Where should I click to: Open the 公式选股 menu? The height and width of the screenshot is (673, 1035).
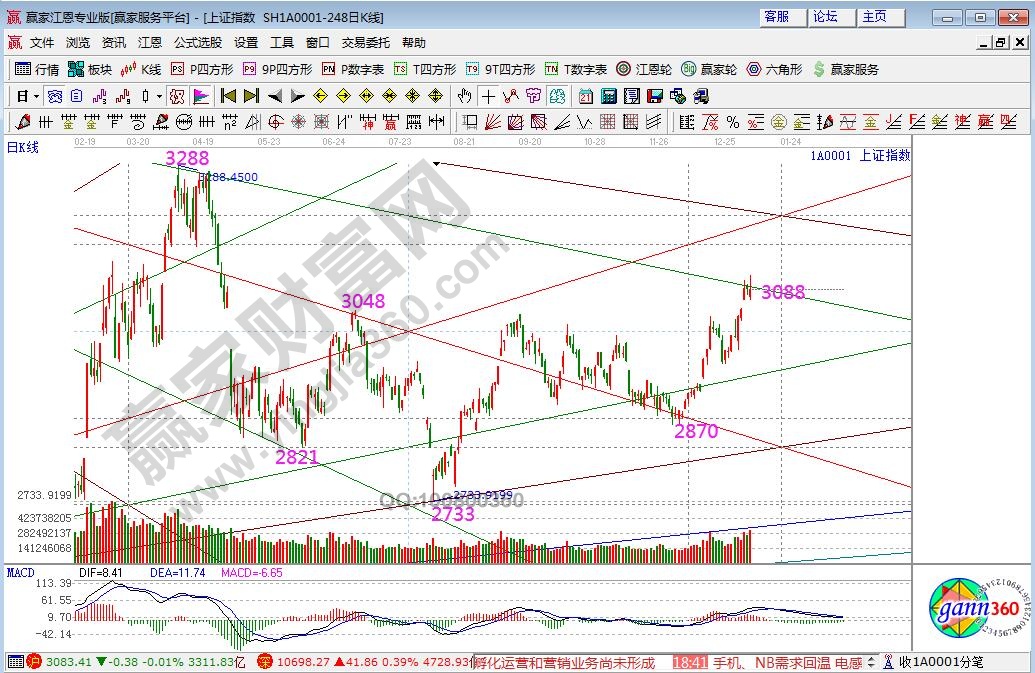click(x=198, y=43)
